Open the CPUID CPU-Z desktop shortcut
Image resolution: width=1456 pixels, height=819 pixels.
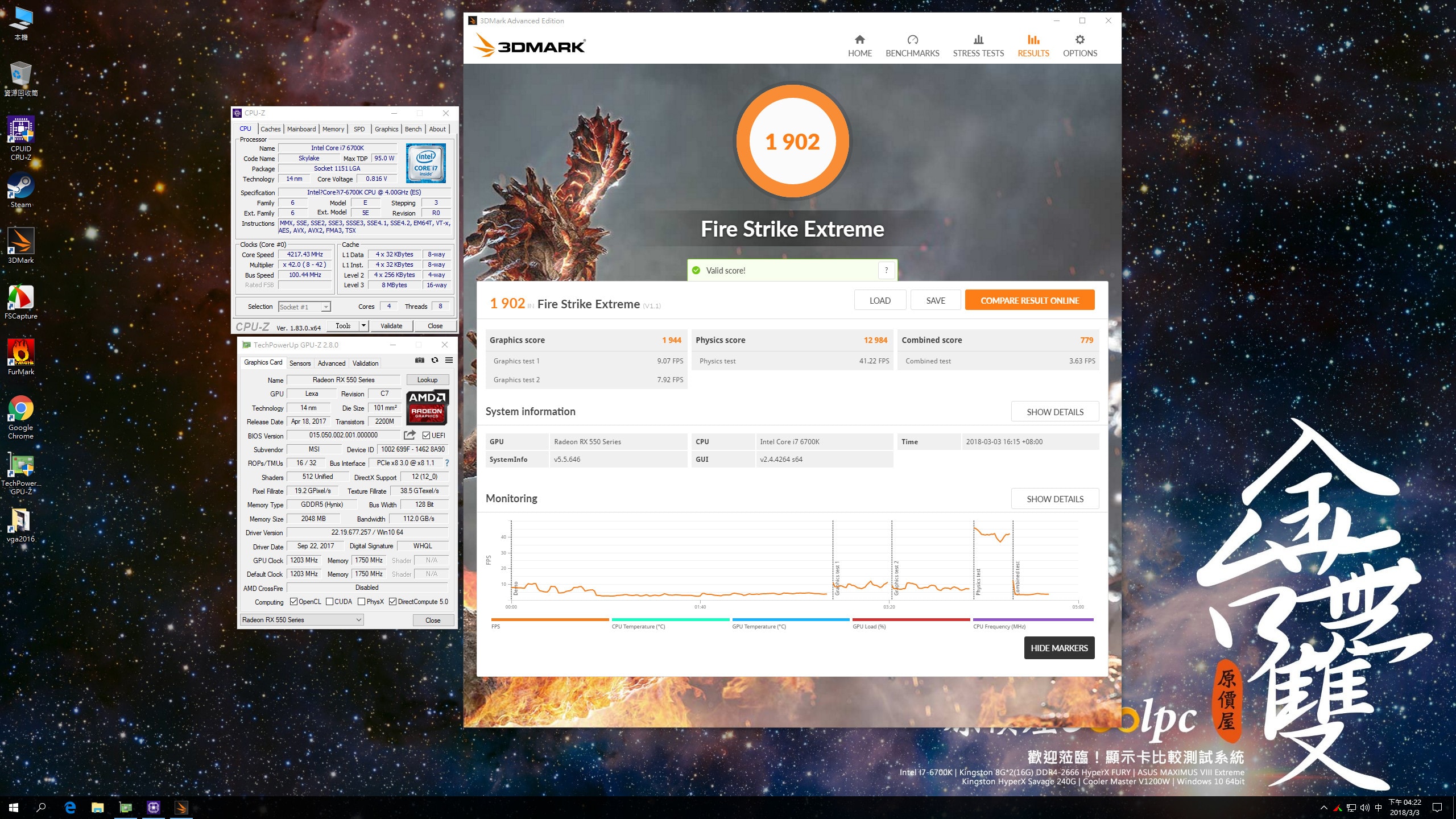click(21, 138)
